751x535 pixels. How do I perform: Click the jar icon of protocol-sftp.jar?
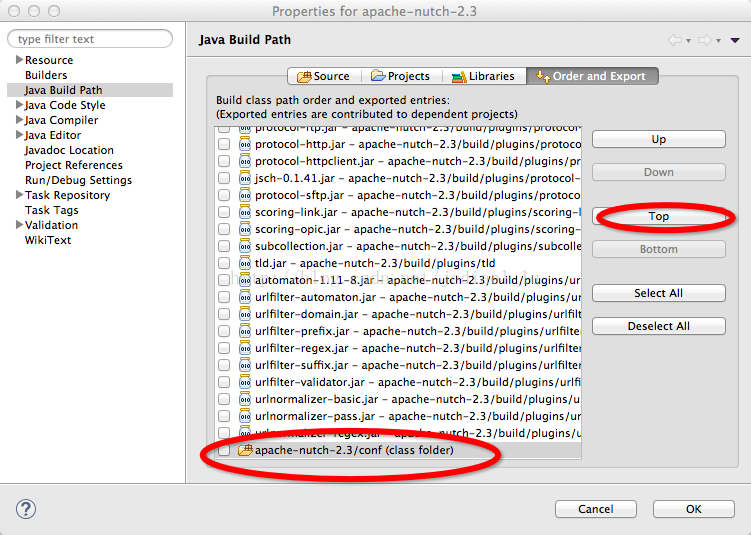245,195
